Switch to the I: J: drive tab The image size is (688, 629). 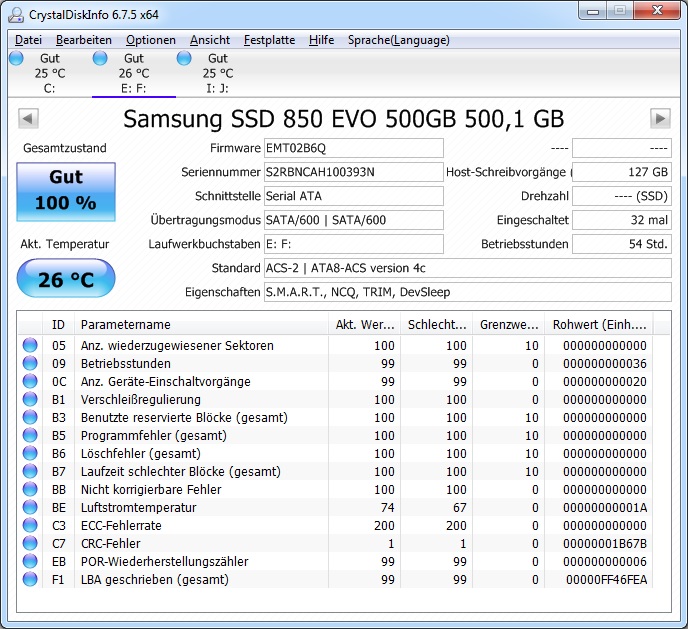[x=218, y=73]
